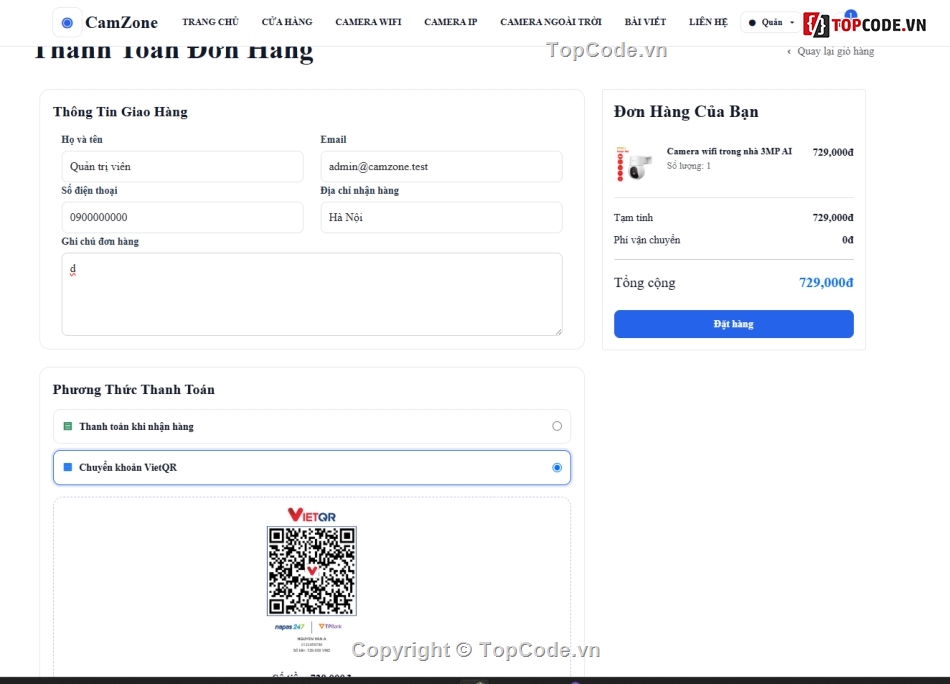The width and height of the screenshot is (950, 684).
Task: Follow the Quay lại giỏ hàng link
Action: pyautogui.click(x=835, y=51)
